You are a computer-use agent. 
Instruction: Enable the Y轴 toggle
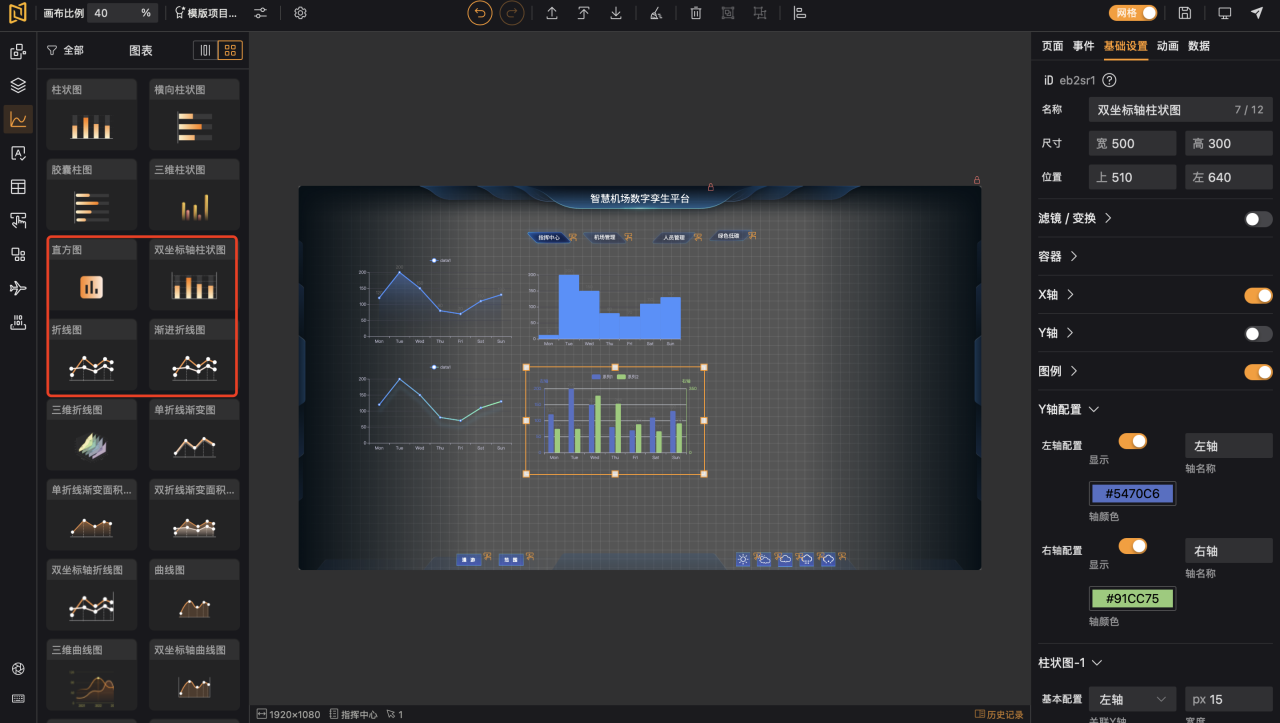pos(1258,333)
